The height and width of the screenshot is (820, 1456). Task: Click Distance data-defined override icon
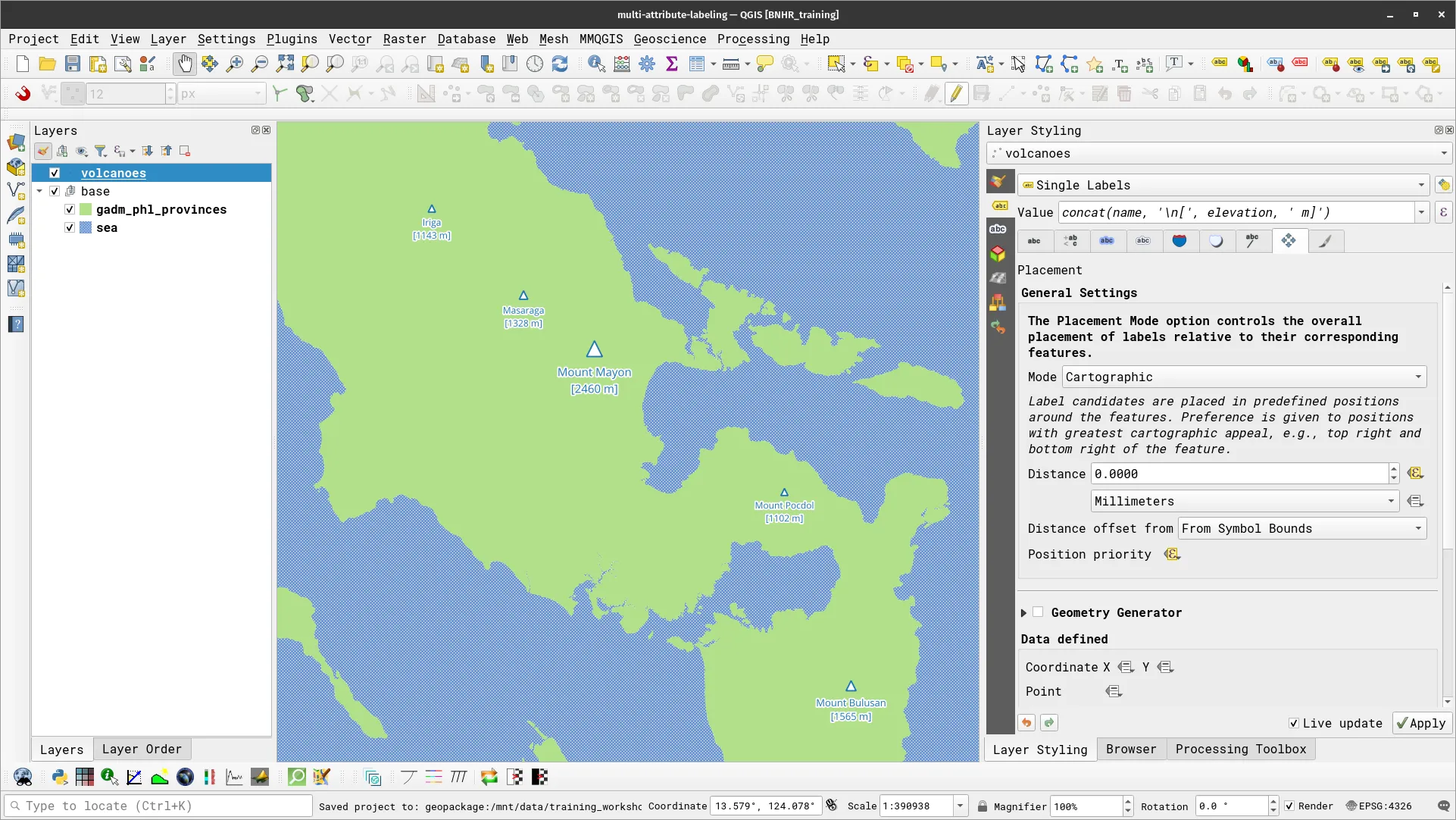[1414, 474]
